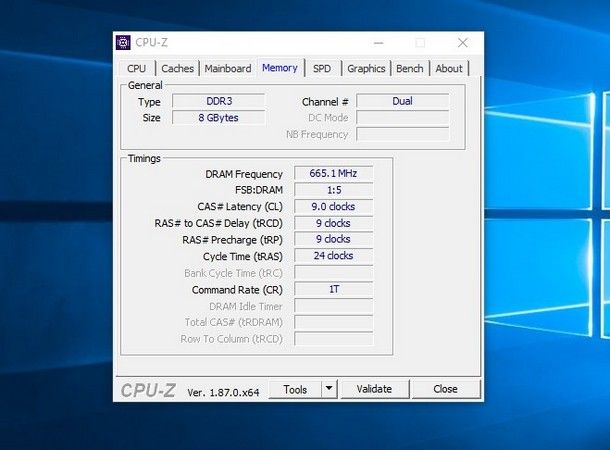610x450 pixels.
Task: Click the empty DRAM Idle Timer field
Action: coord(333,306)
